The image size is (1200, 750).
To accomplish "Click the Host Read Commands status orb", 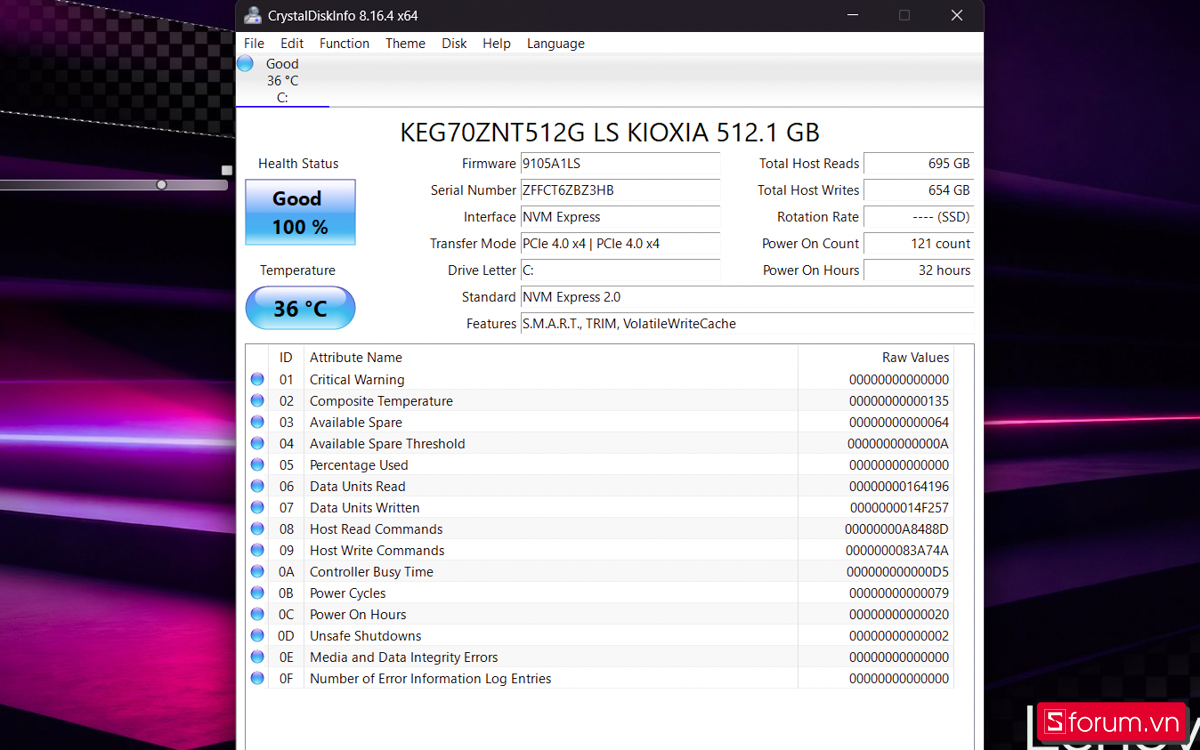I will (x=257, y=529).
